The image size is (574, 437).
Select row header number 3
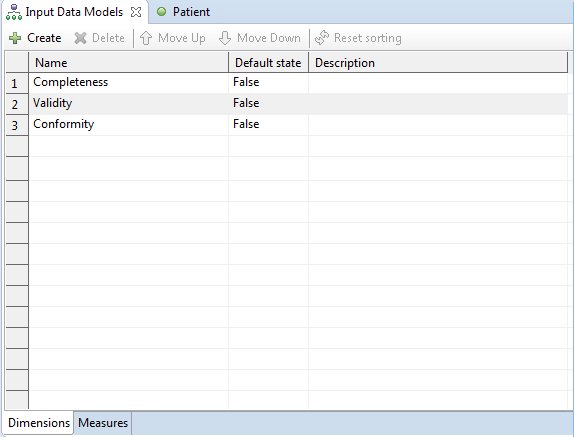17,125
